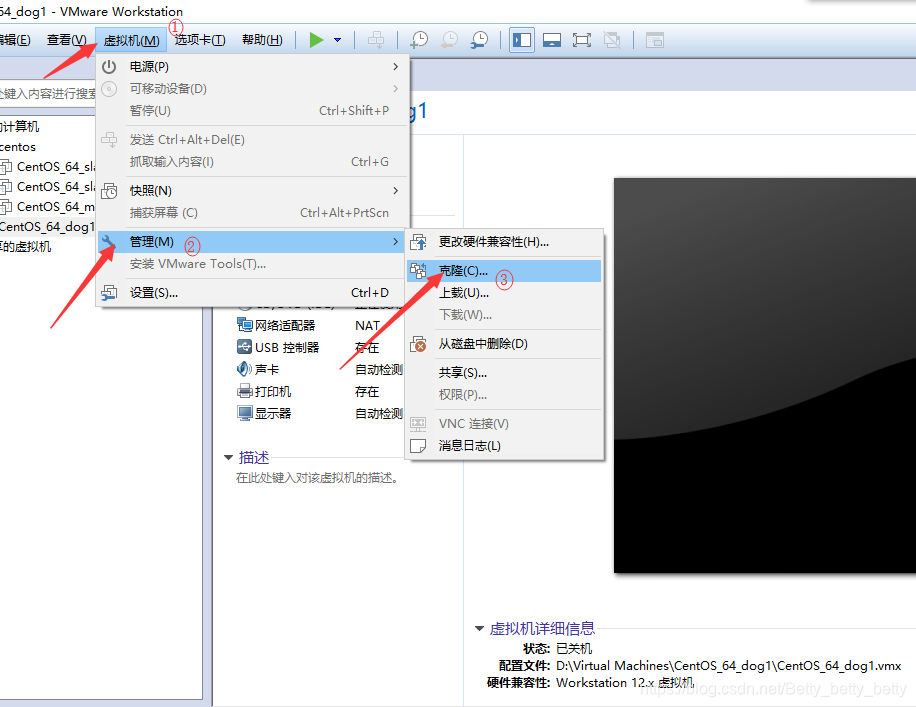Select CentOS_64_dog1 in the library
The image size is (916, 707).
pos(47,227)
